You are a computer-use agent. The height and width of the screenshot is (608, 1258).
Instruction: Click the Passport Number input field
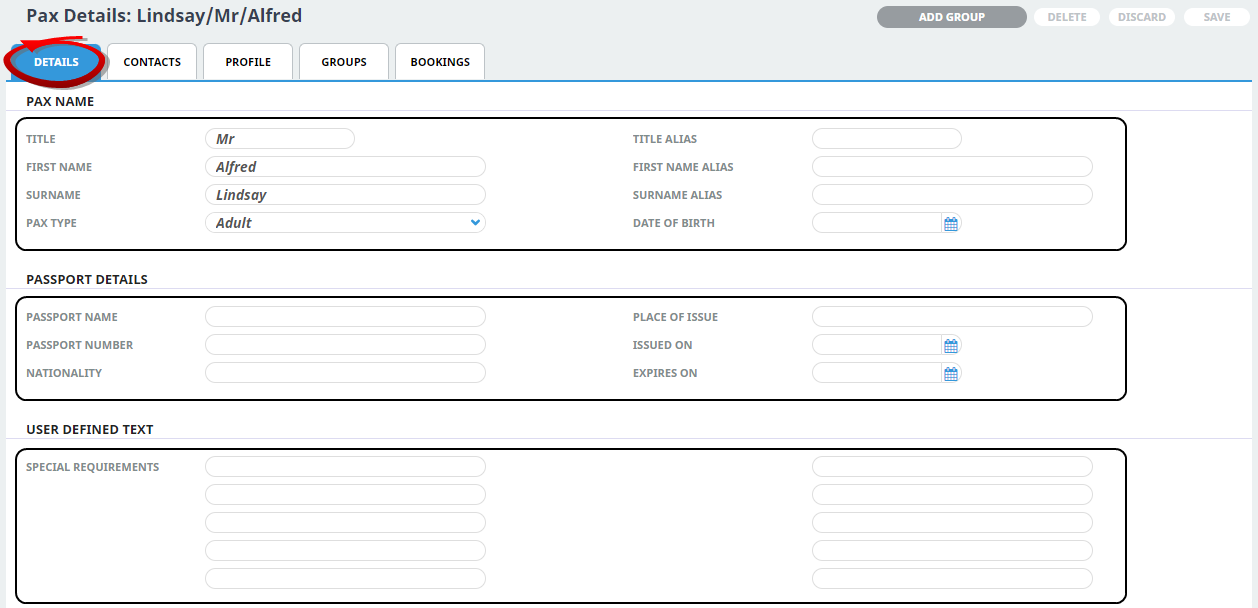[345, 345]
